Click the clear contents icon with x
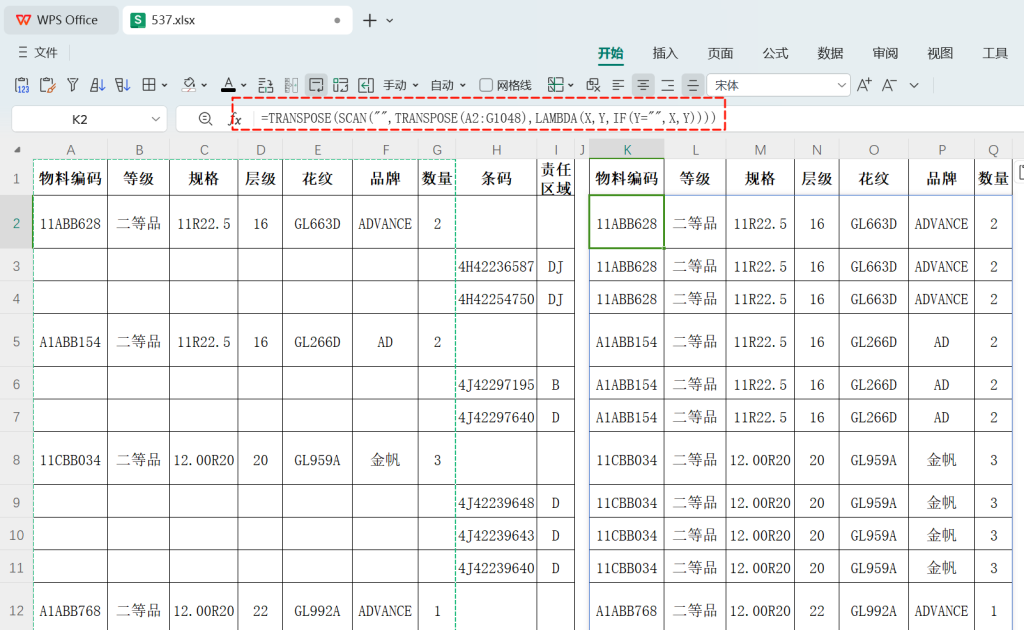This screenshot has height=630, width=1024. tap(593, 85)
